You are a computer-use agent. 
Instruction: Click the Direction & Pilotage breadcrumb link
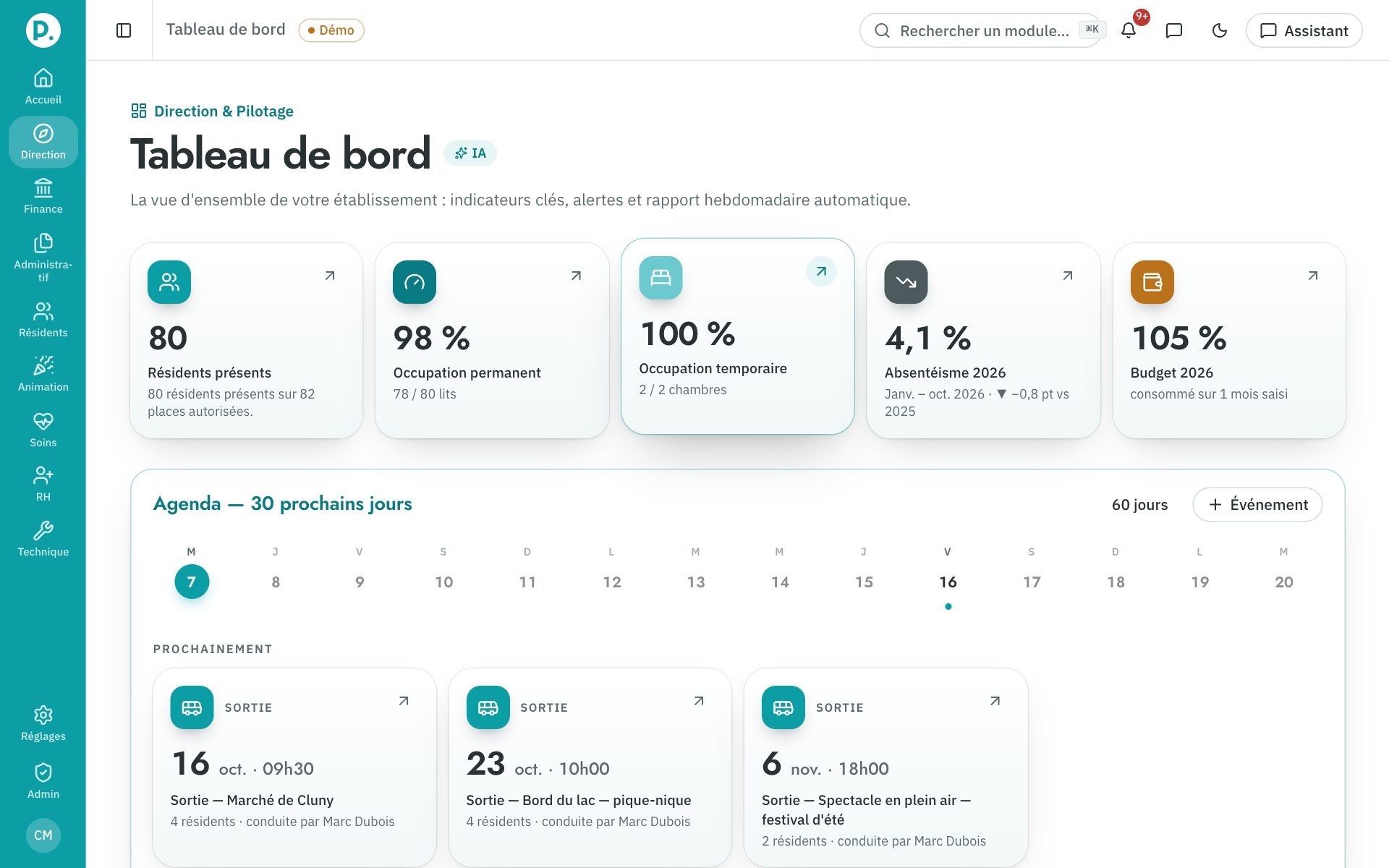click(212, 111)
